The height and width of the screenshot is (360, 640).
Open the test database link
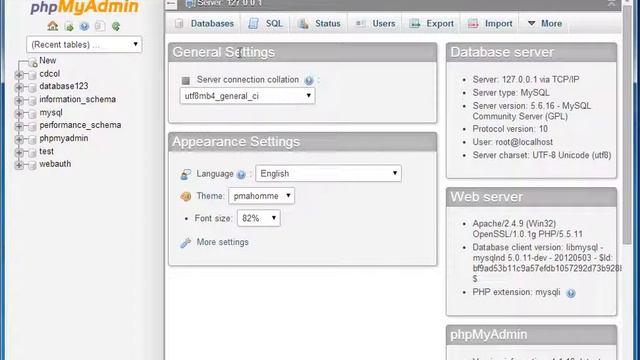pos(47,151)
